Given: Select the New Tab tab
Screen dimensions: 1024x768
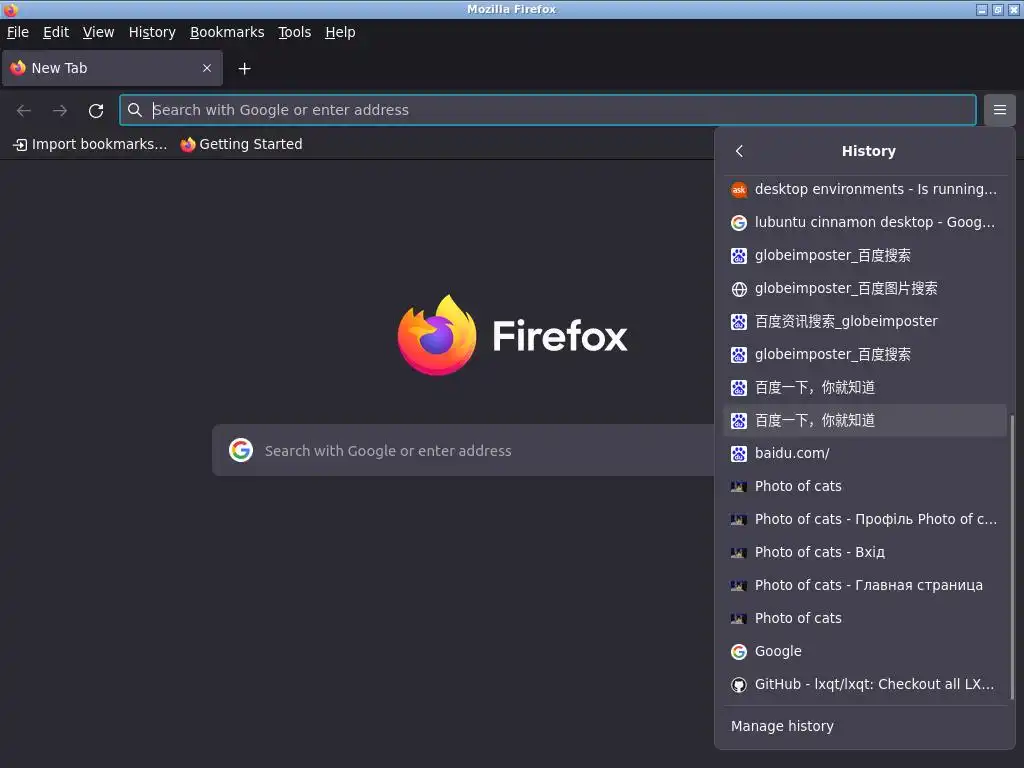Looking at the screenshot, I should pyautogui.click(x=112, y=68).
